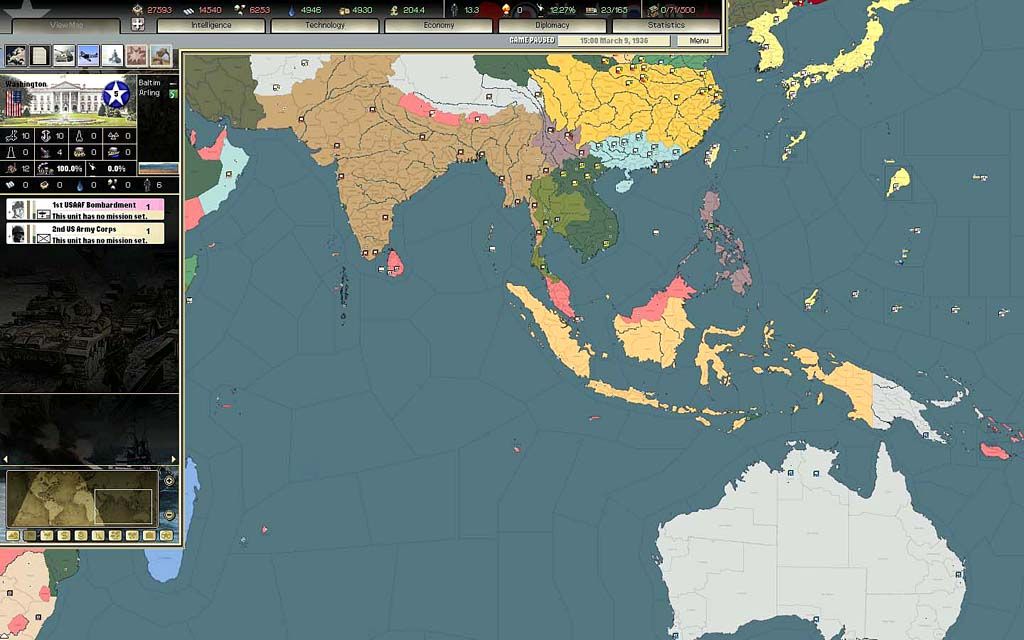Click the left arrow above the minimap

6,459
